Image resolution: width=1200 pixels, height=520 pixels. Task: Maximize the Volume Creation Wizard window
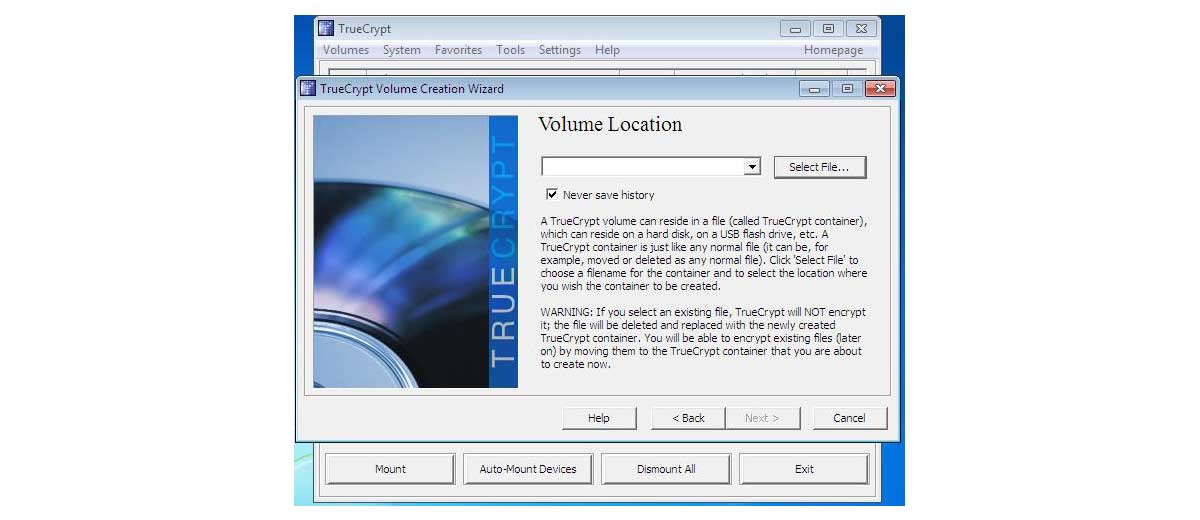[847, 89]
